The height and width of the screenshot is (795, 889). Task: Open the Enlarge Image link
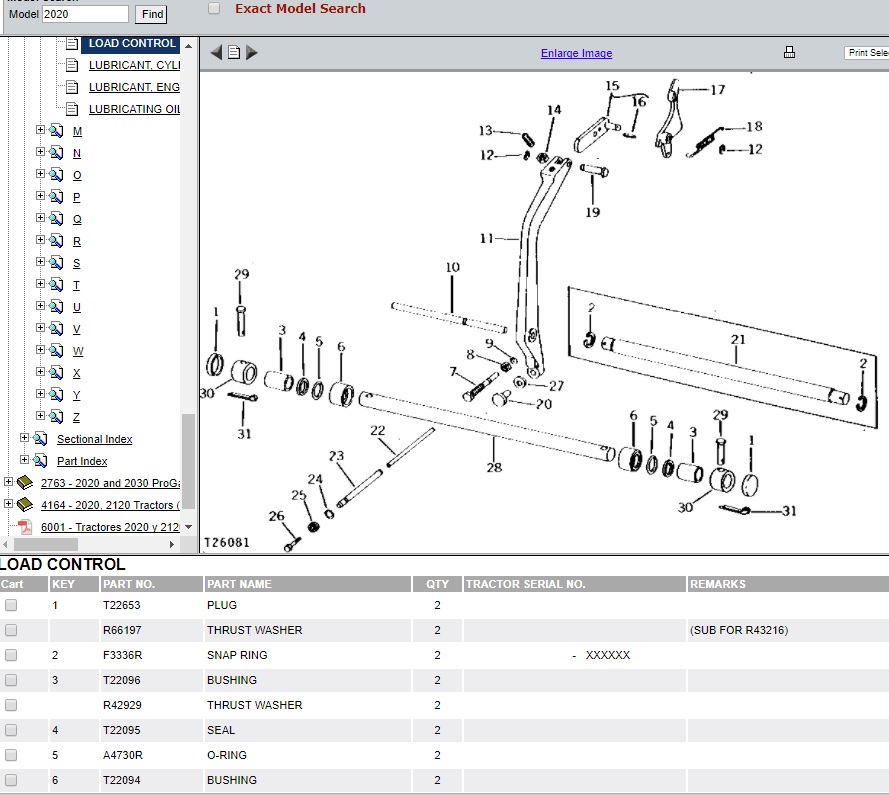pyautogui.click(x=576, y=54)
